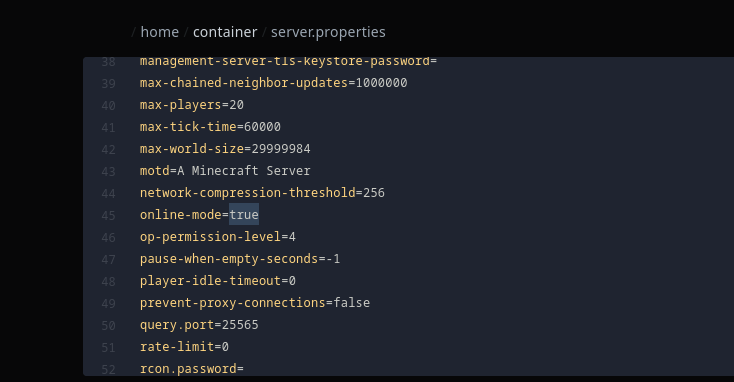This screenshot has height=382, width=734.
Task: Click the rate-limit=0 line
Action: click(184, 347)
